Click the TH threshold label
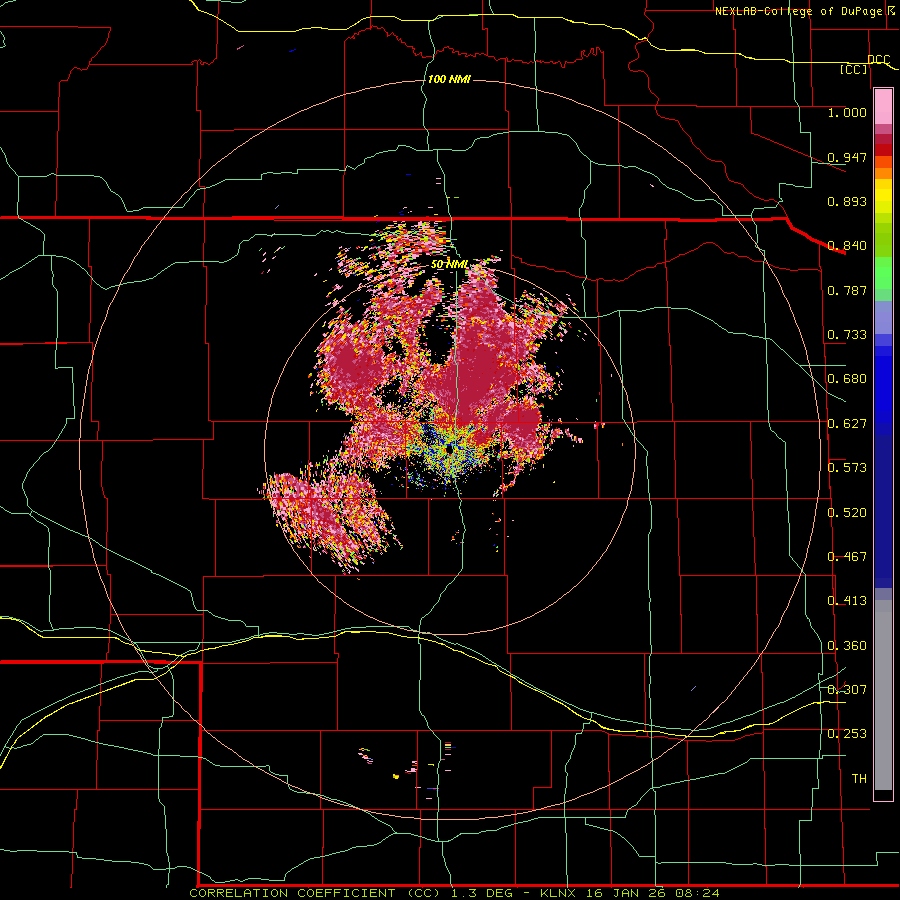The height and width of the screenshot is (900, 900). tap(859, 779)
